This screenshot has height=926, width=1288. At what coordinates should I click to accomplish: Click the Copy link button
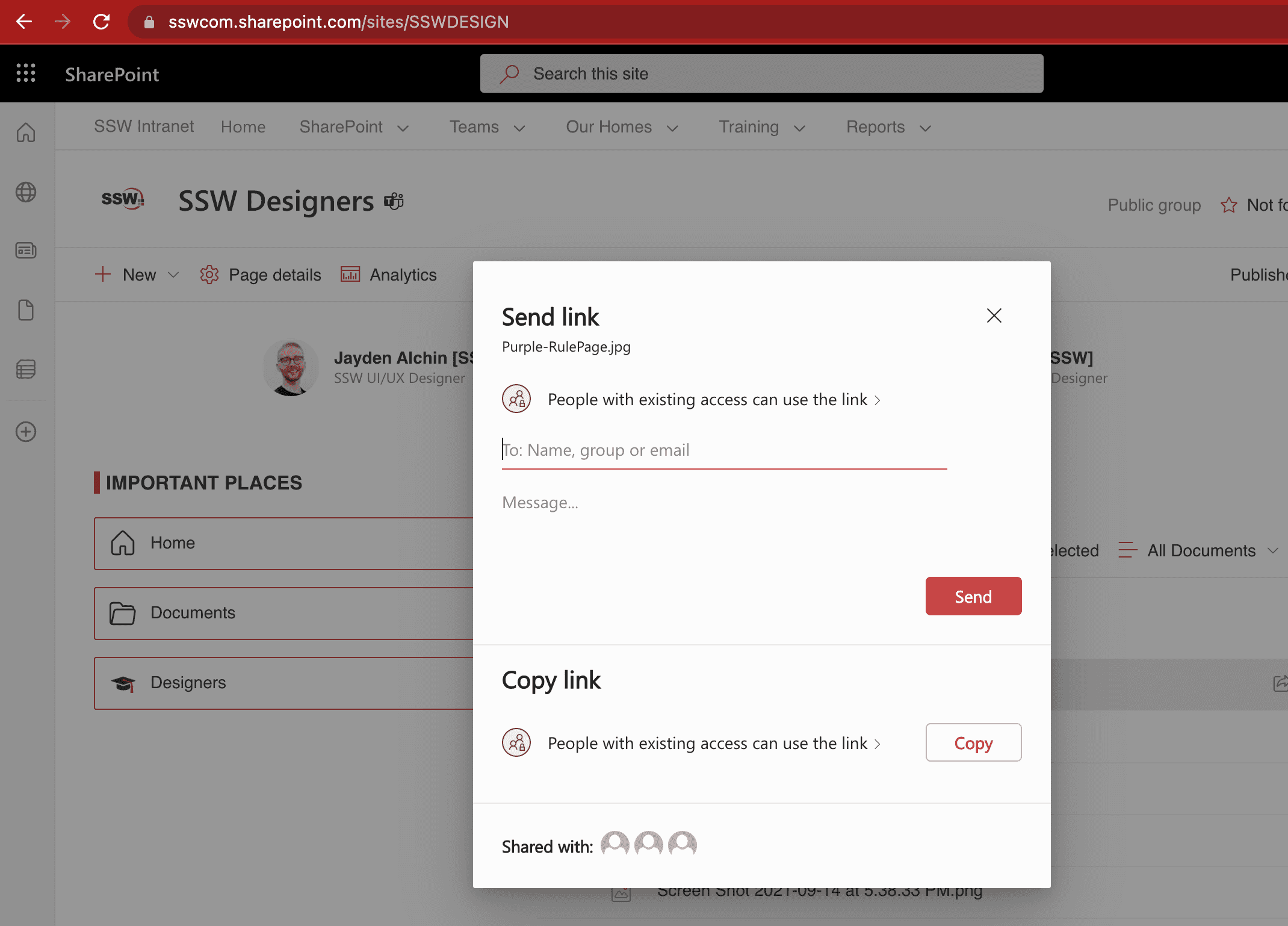973,742
